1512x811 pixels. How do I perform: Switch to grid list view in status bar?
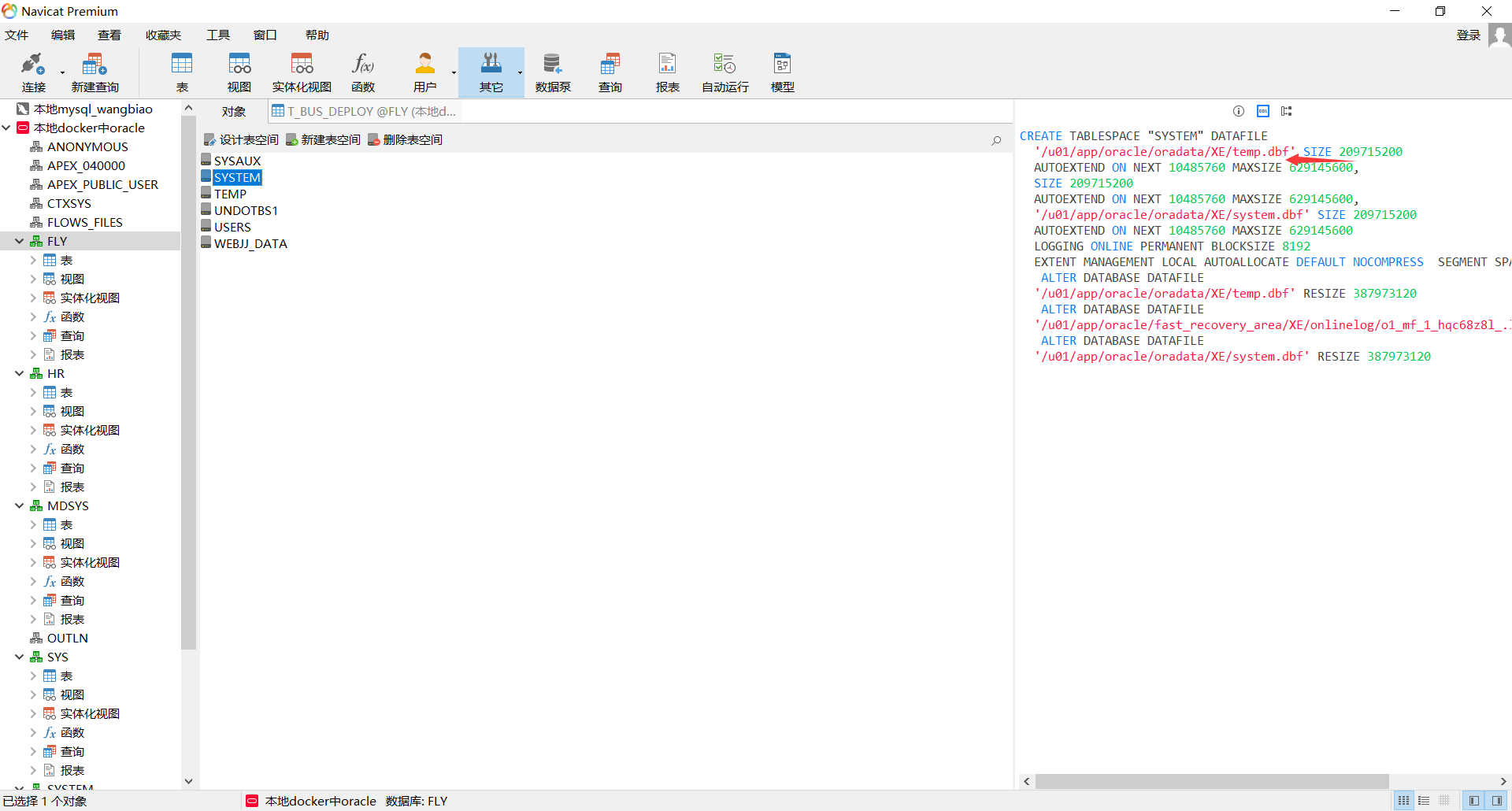click(x=1403, y=801)
